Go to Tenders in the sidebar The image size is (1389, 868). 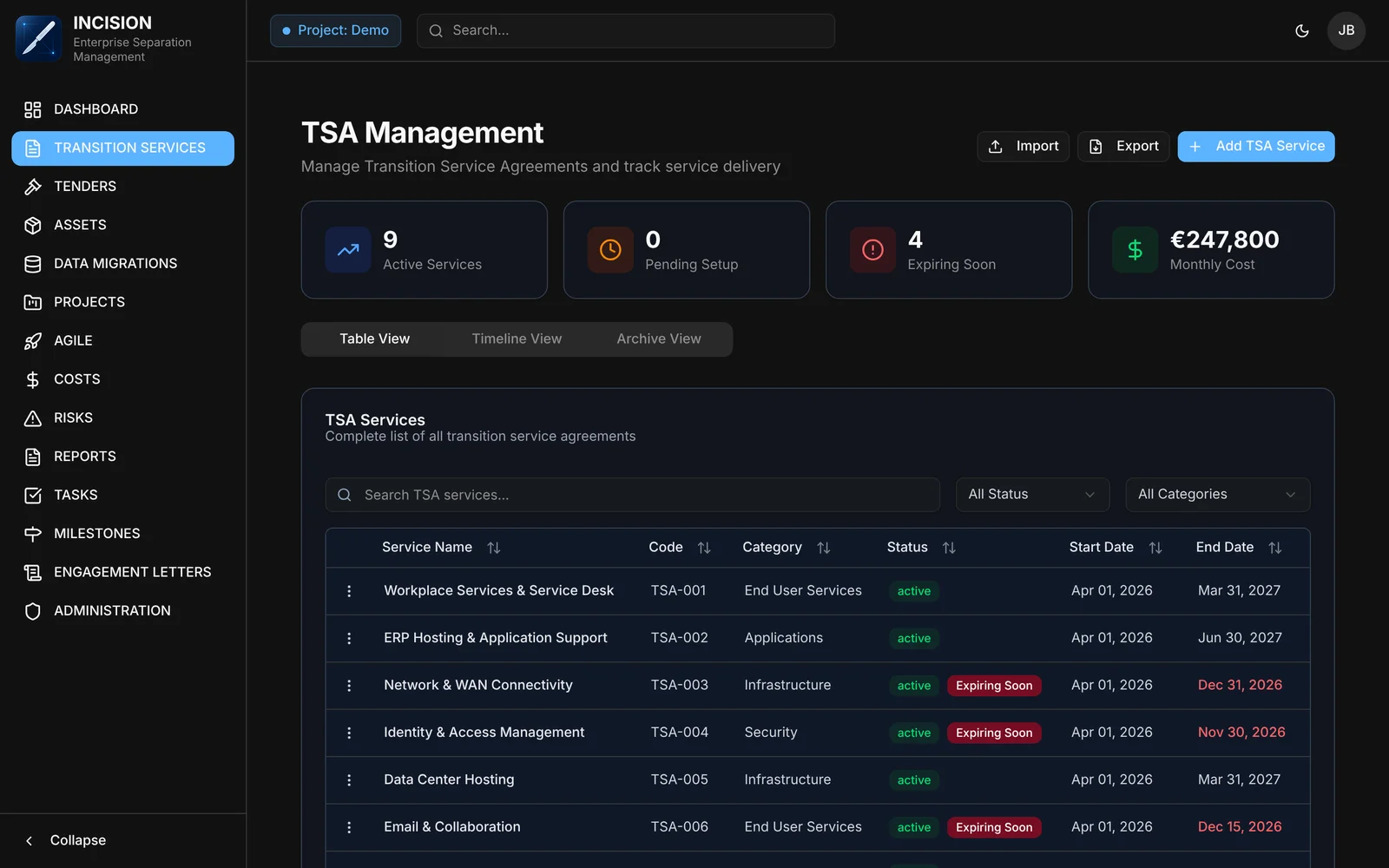click(122, 187)
